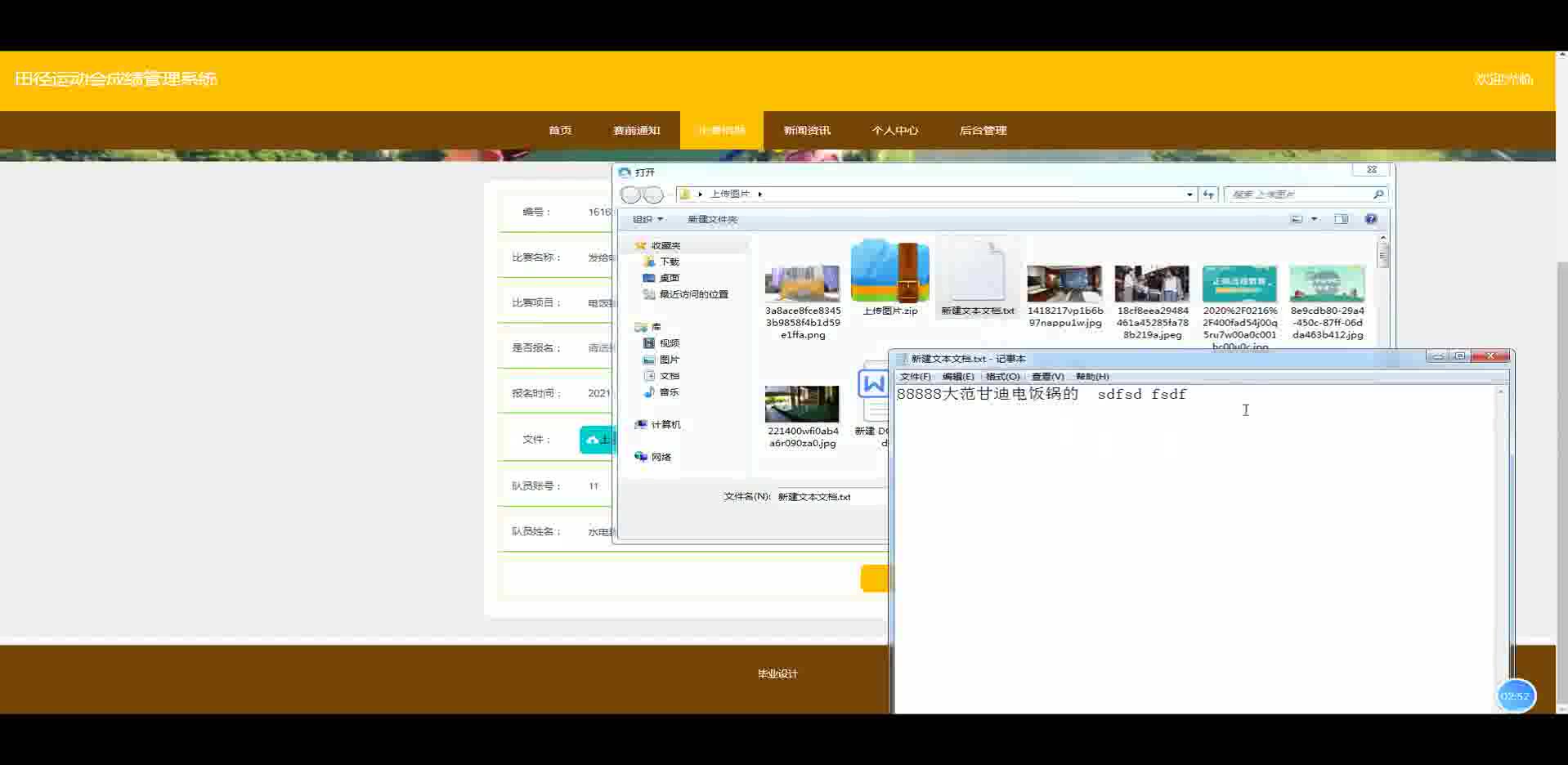Toggle the preview pane icon

[x=1341, y=219]
